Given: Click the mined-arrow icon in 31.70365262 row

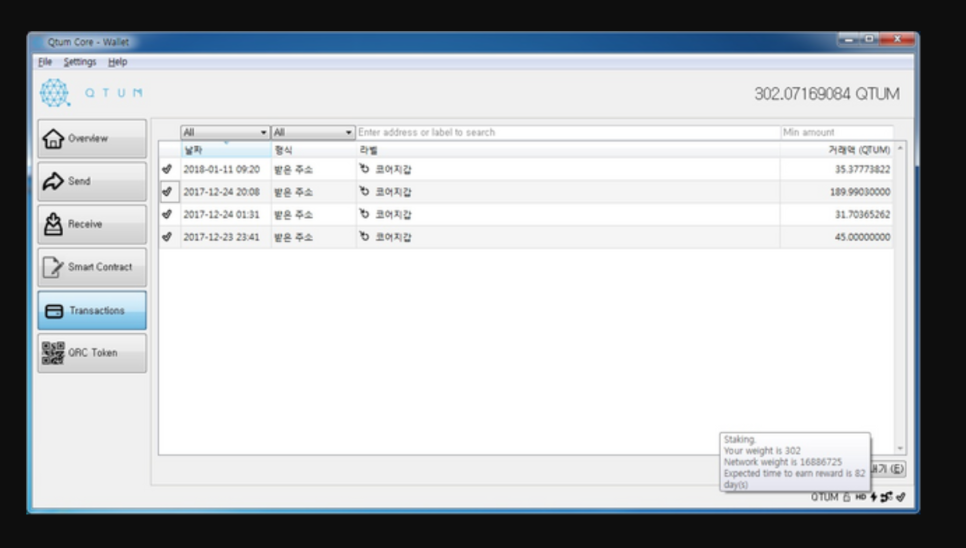Looking at the screenshot, I should click(x=364, y=214).
